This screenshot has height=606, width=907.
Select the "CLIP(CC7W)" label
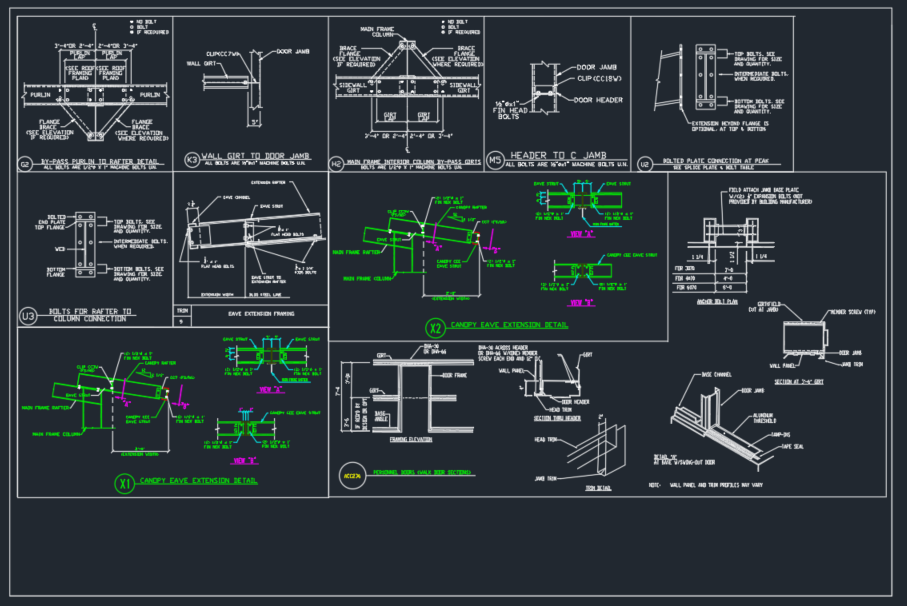[223, 54]
